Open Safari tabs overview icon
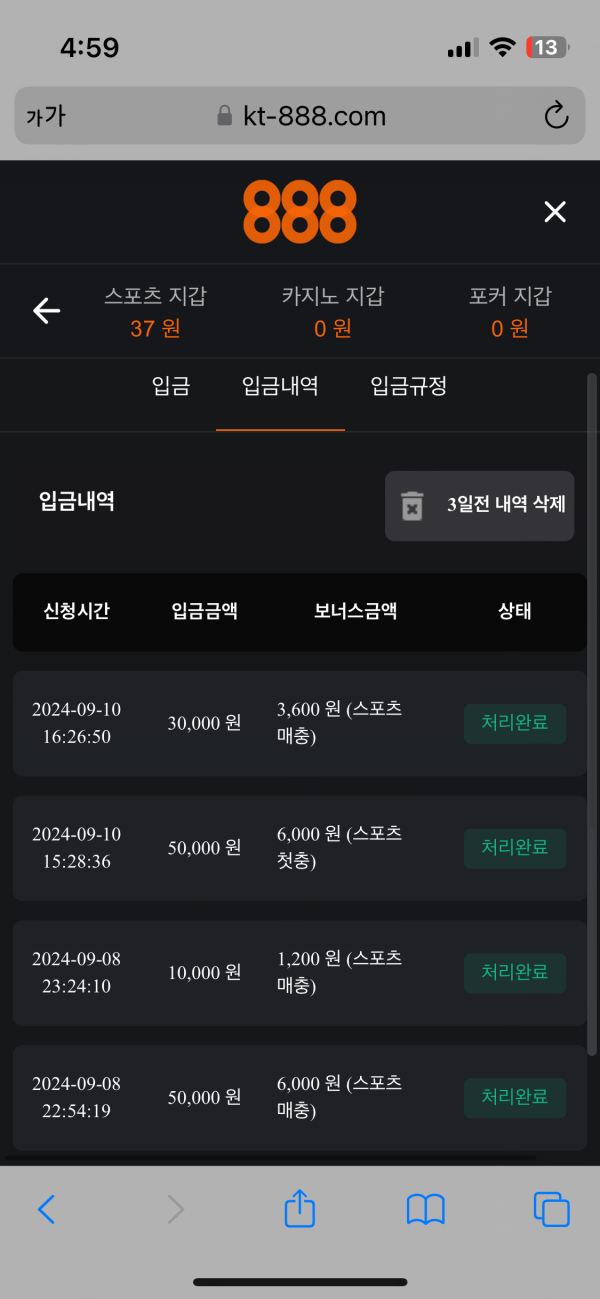This screenshot has width=600, height=1299. (x=551, y=1210)
